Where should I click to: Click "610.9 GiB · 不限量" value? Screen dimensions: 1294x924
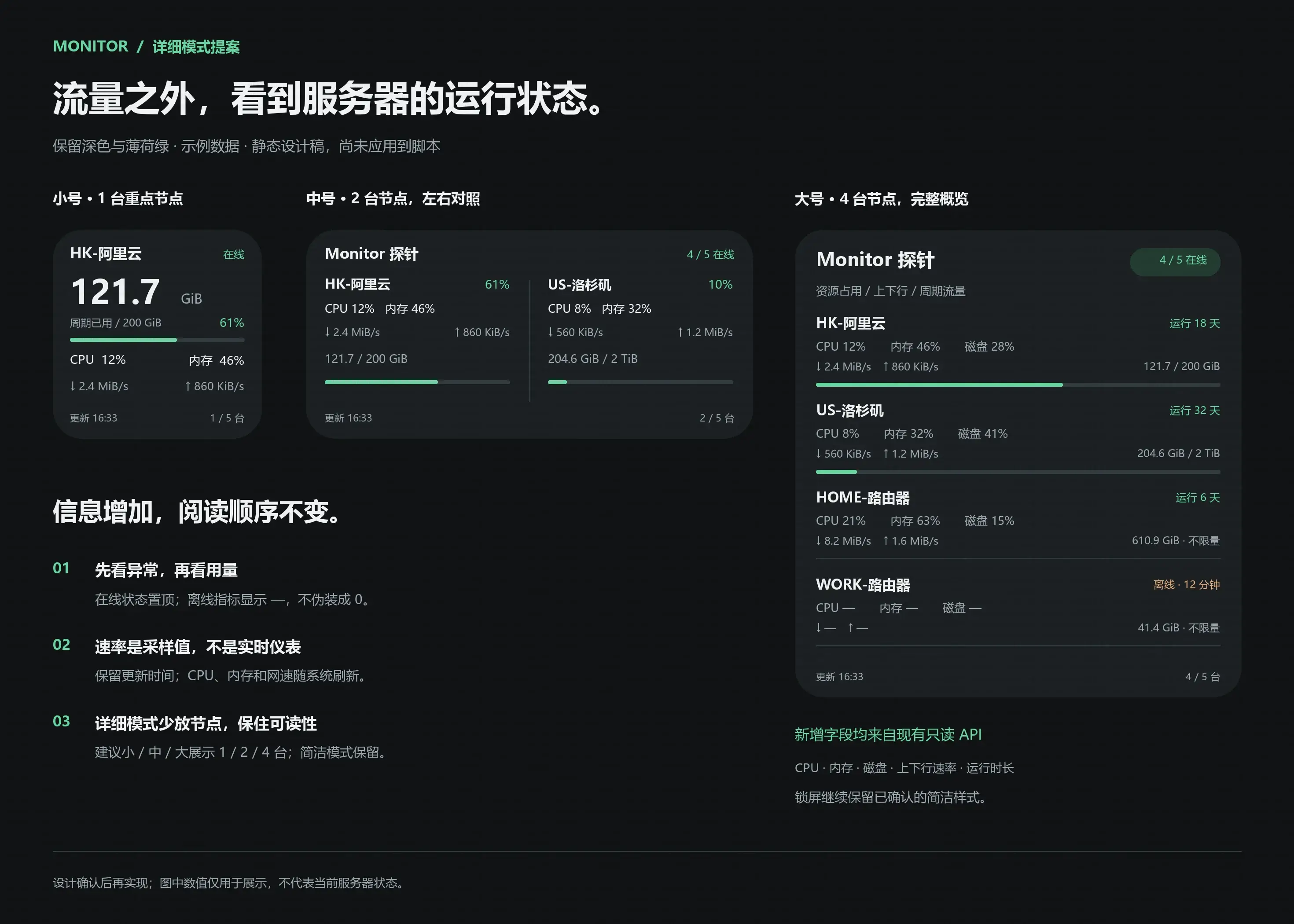(1176, 540)
